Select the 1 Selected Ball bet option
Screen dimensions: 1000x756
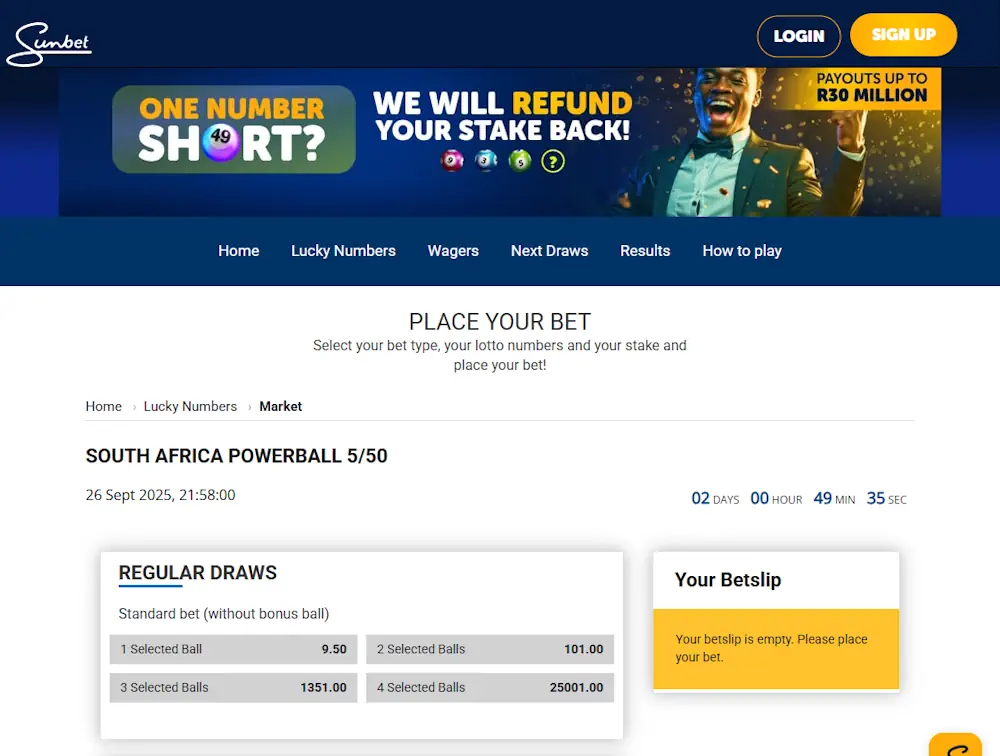pyautogui.click(x=233, y=649)
